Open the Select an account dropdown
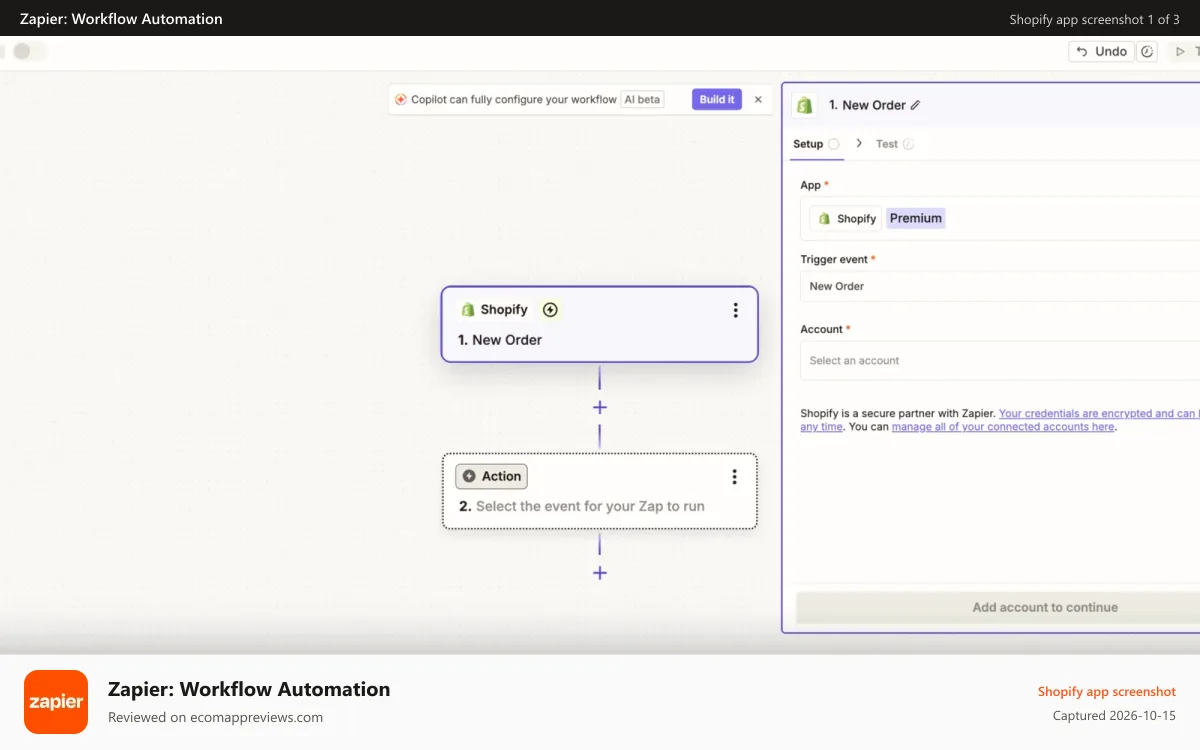 (1000, 360)
